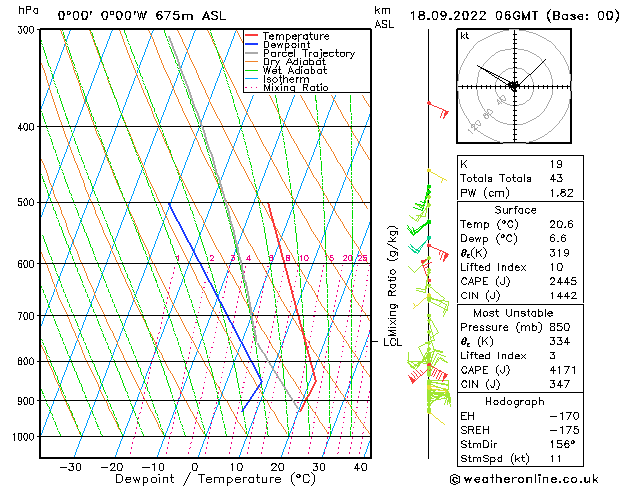Click the Hodograph section header in table
The width and height of the screenshot is (629, 486).
coord(514,401)
